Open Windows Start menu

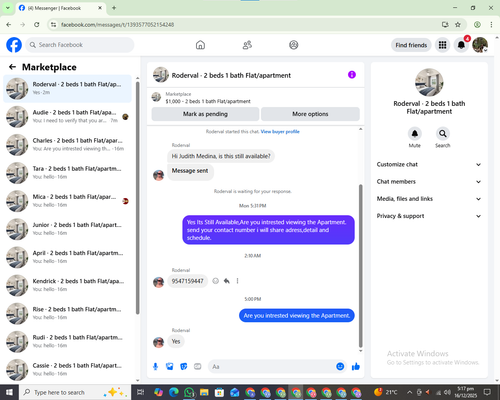9,392
